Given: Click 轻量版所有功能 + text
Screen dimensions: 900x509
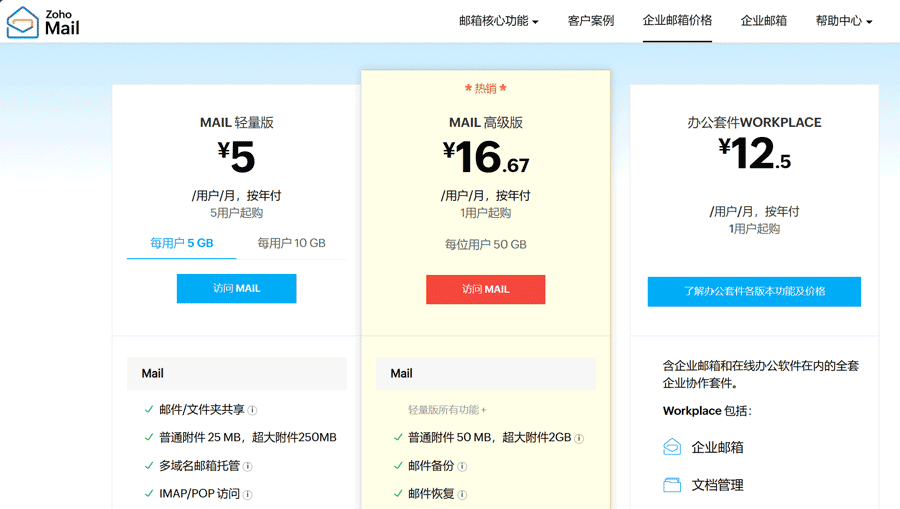Looking at the screenshot, I should click(447, 410).
